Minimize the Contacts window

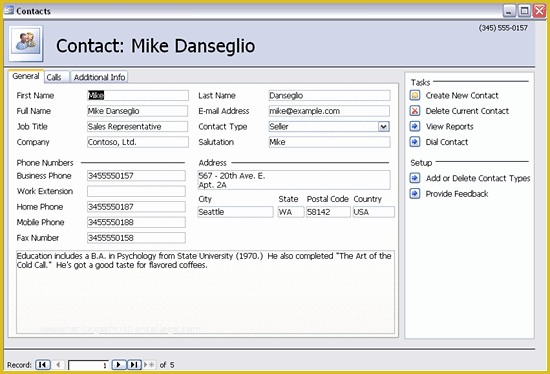[509, 11]
